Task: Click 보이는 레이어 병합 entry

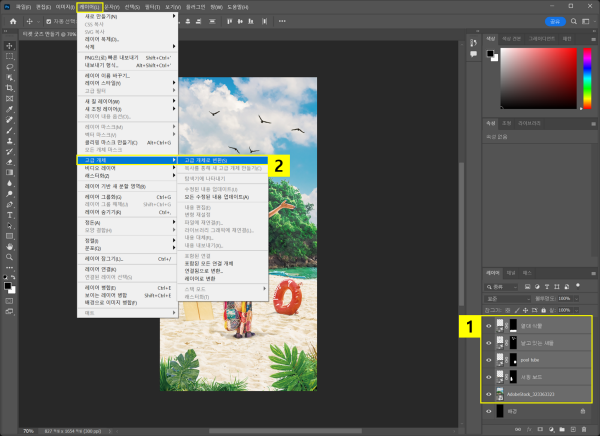Action: tap(127, 296)
